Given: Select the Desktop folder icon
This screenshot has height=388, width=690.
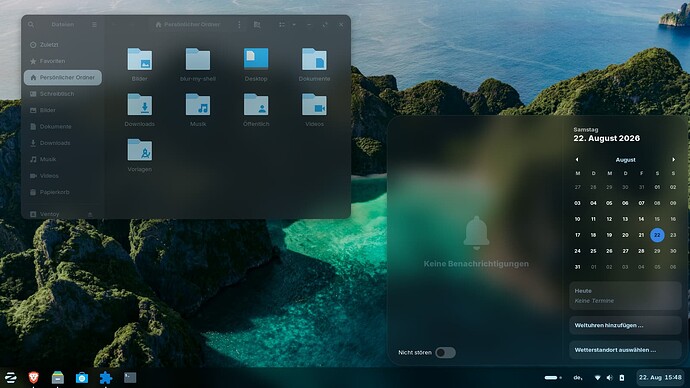Looking at the screenshot, I should [x=256, y=59].
